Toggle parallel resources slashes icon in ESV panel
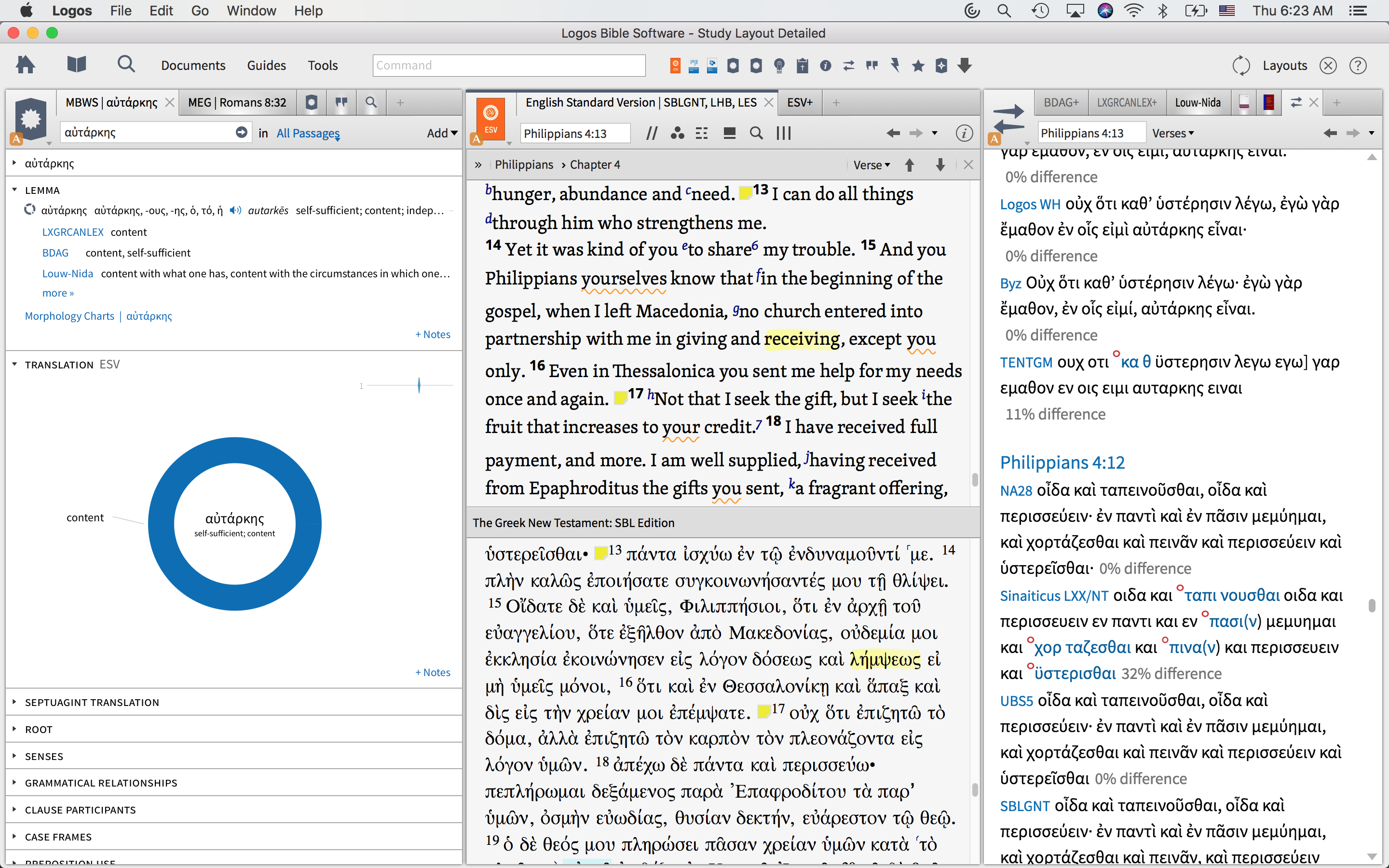The width and height of the screenshot is (1389, 868). coord(652,133)
